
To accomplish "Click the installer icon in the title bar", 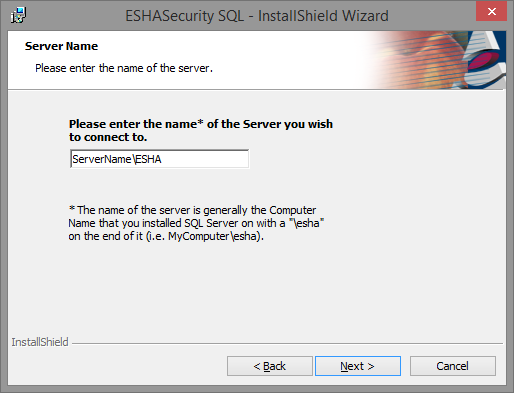I will (x=18, y=15).
